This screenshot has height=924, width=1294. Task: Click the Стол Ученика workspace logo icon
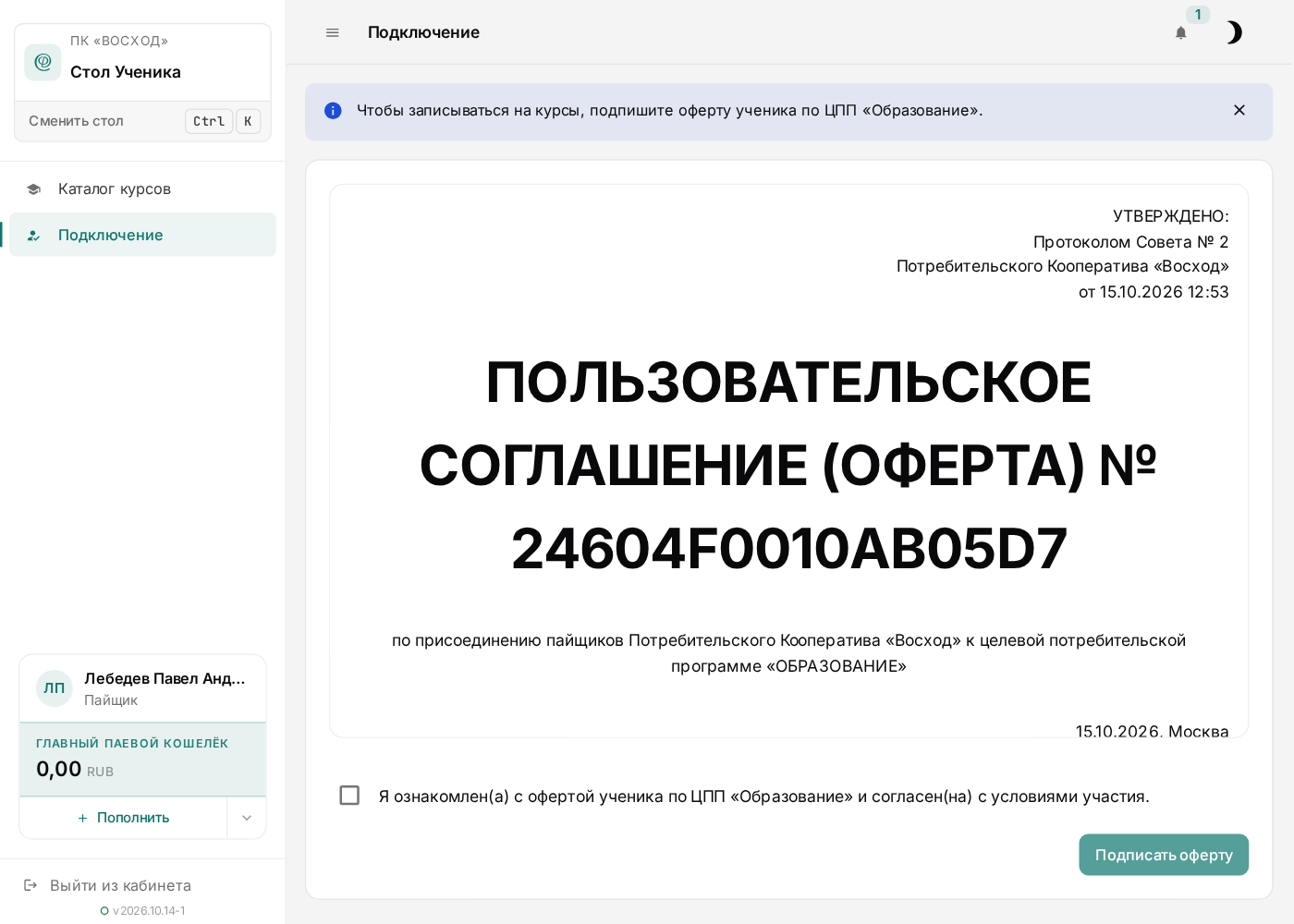43,62
